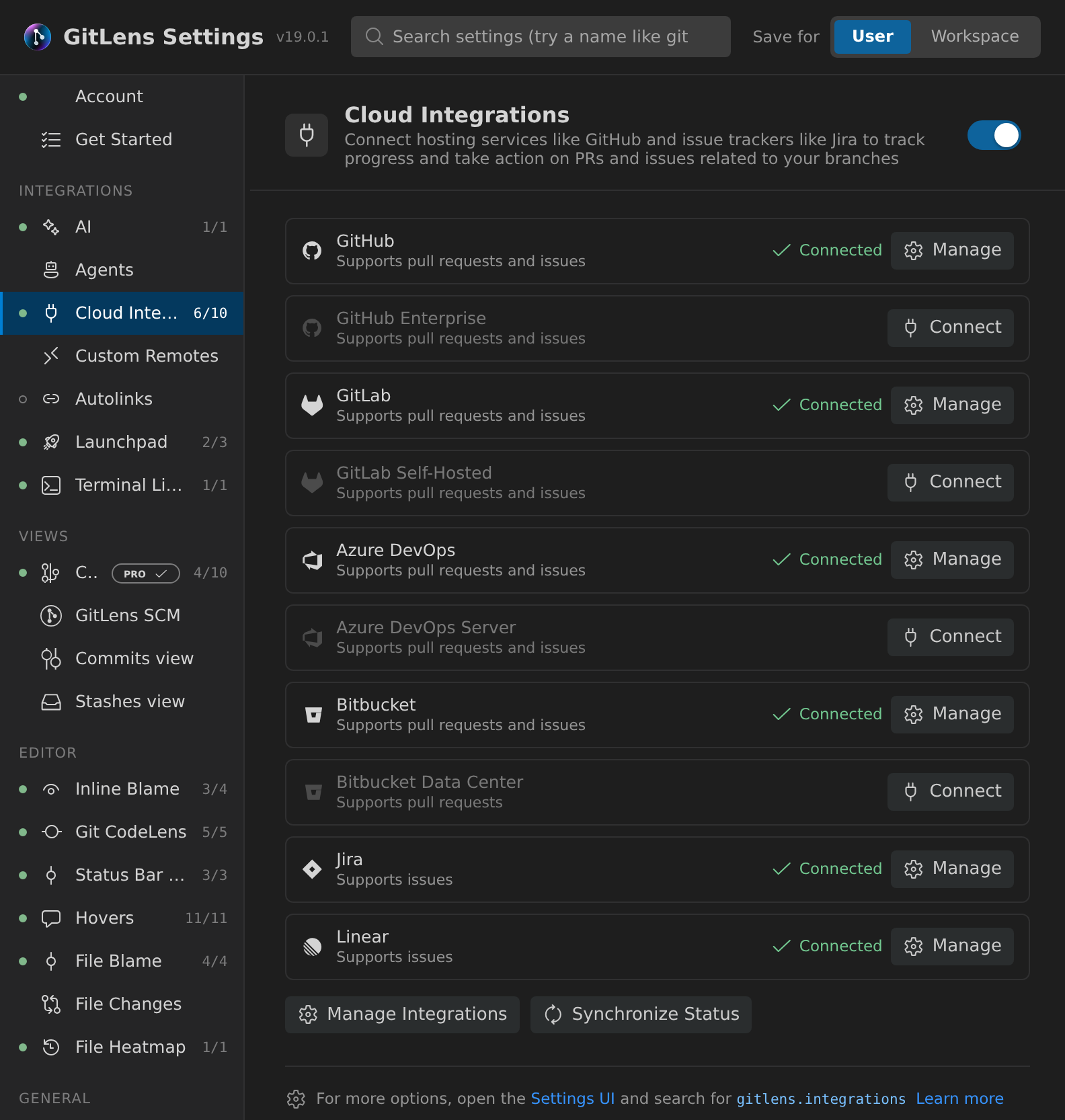Image resolution: width=1065 pixels, height=1120 pixels.
Task: Open Stashes view settings
Action: pos(122,702)
